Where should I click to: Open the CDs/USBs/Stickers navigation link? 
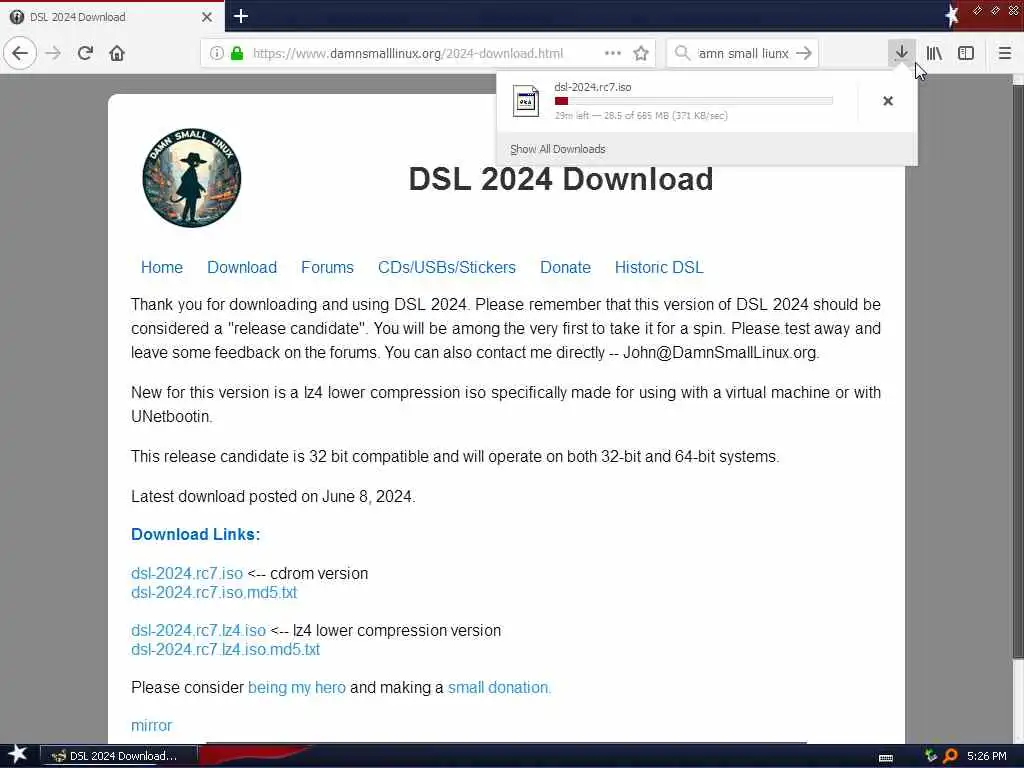[447, 267]
